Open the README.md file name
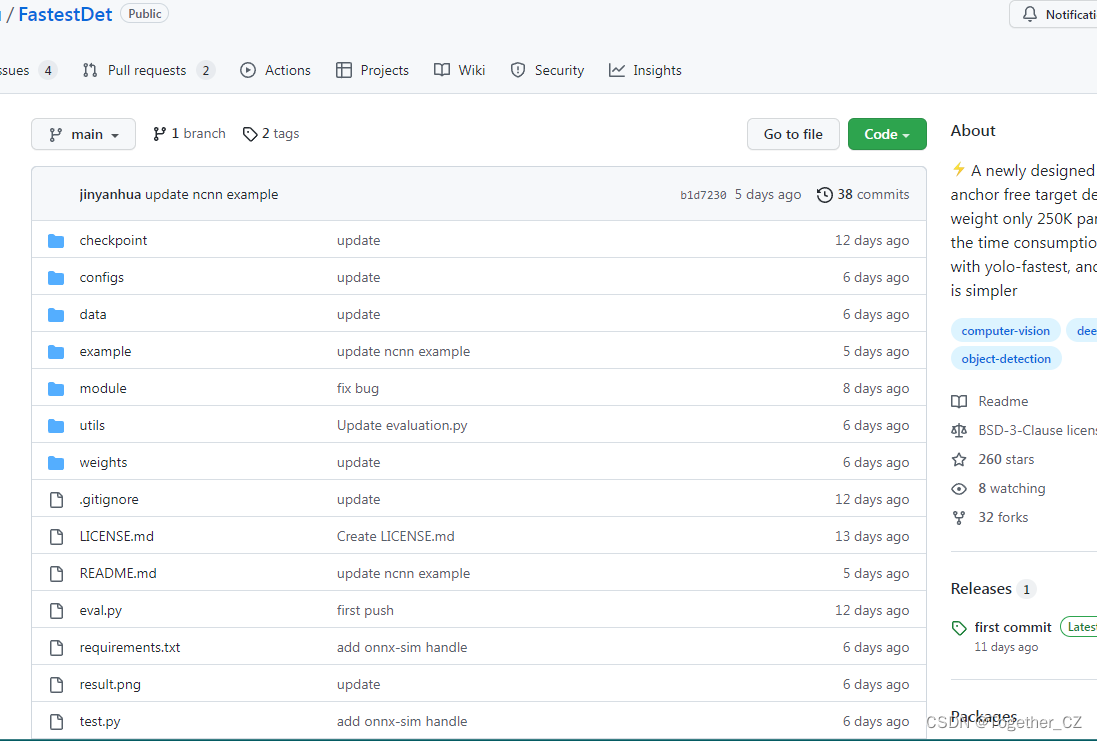Viewport: 1097px width, 741px height. 118,573
